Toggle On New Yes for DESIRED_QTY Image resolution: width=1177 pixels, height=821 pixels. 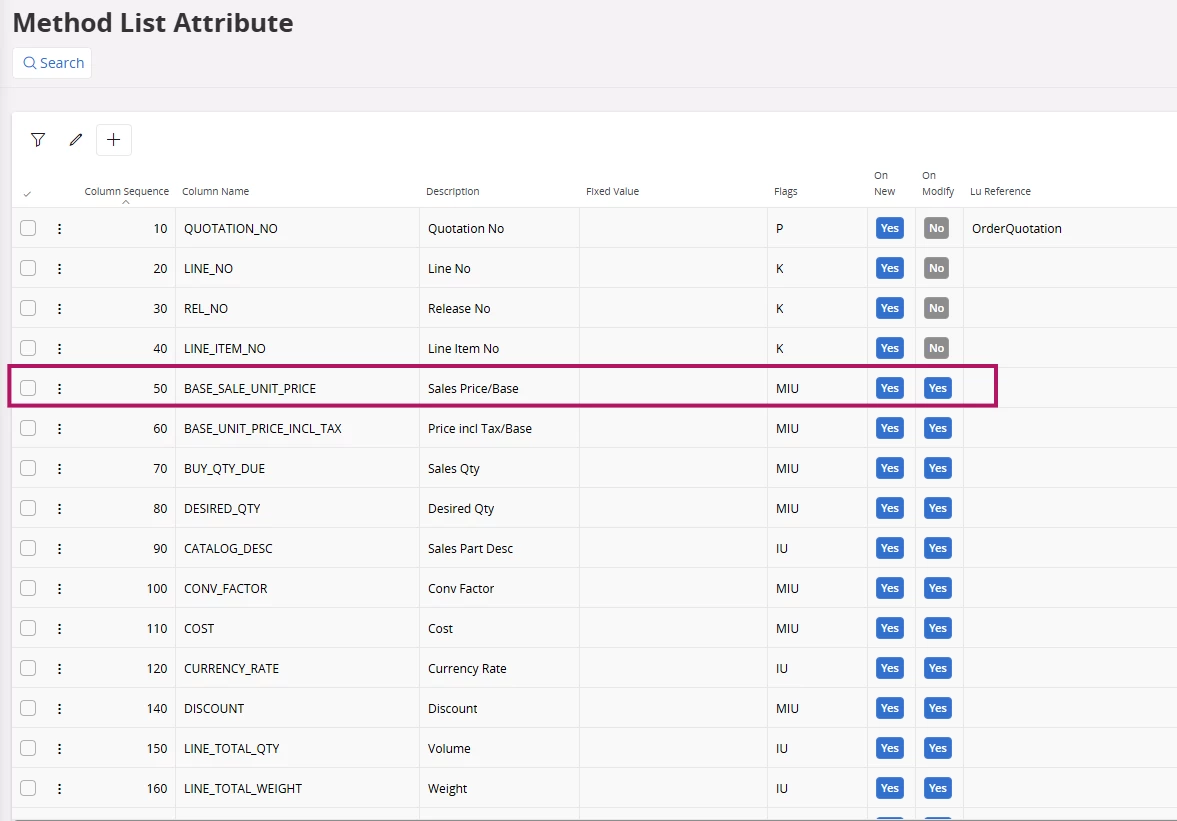pyautogui.click(x=890, y=508)
